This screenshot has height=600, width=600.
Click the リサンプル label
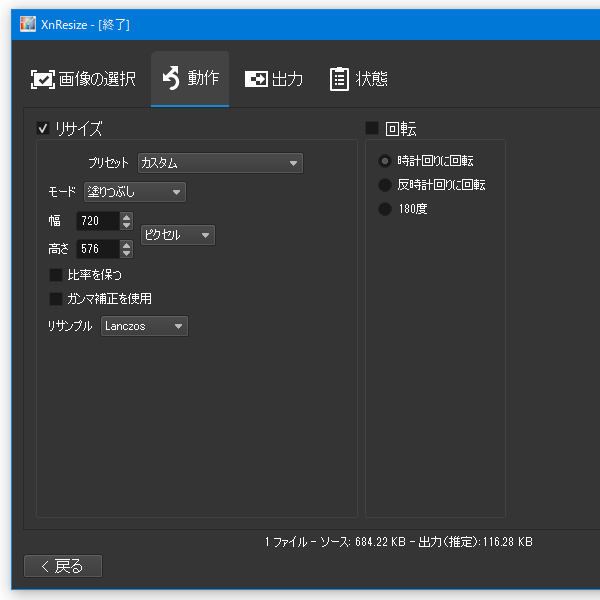[x=70, y=326]
